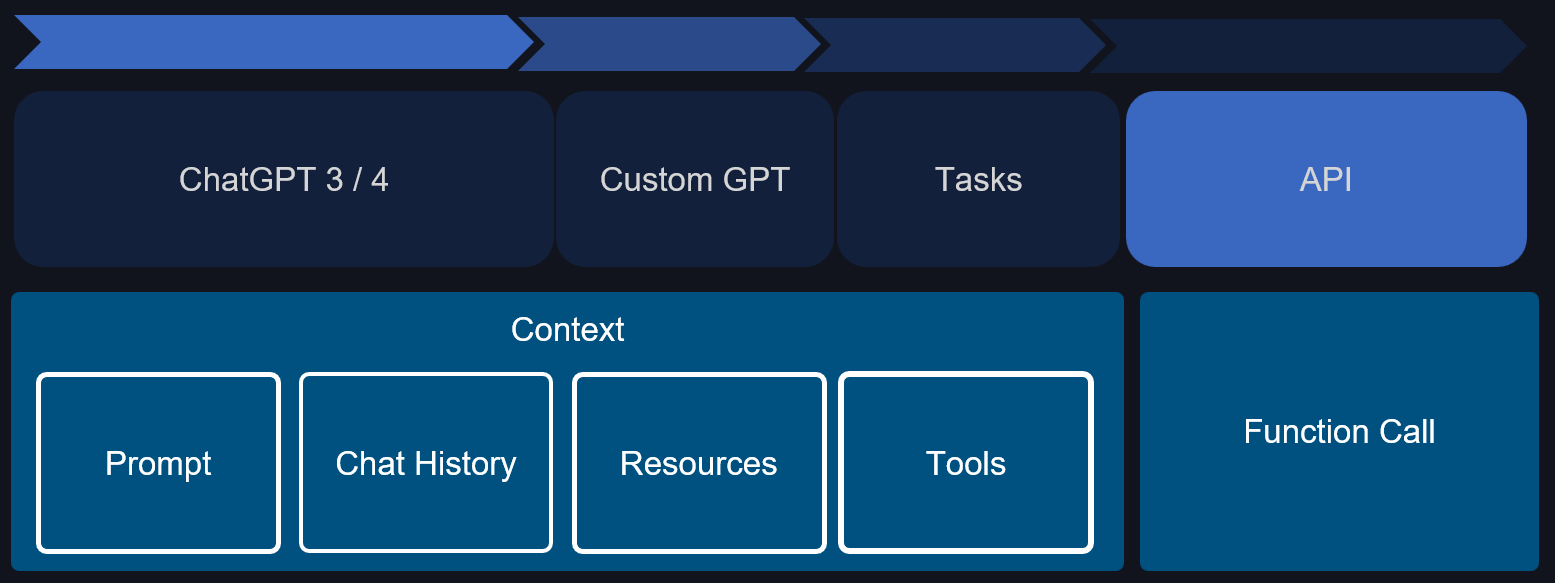Click the Context heading text

point(568,329)
